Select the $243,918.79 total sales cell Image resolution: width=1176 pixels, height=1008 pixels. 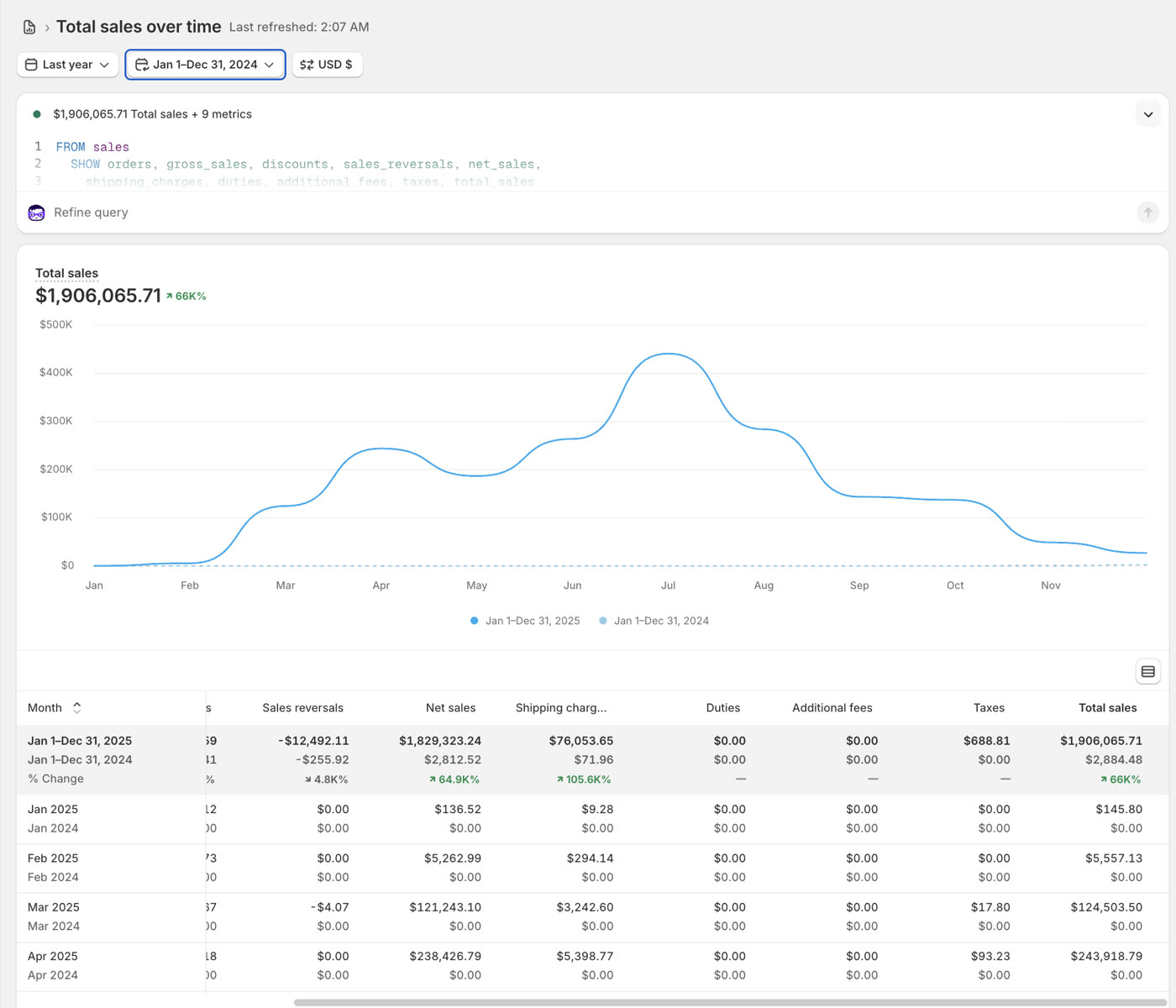1106,956
